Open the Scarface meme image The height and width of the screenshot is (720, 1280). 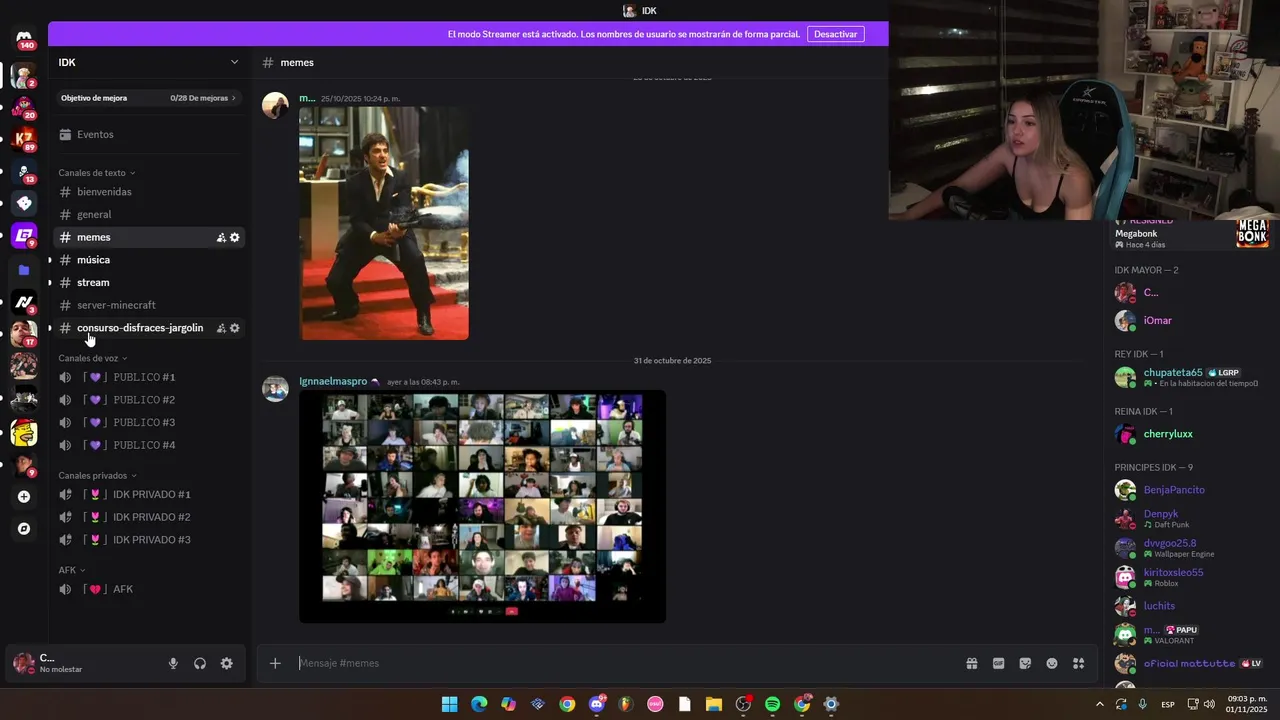[x=384, y=223]
